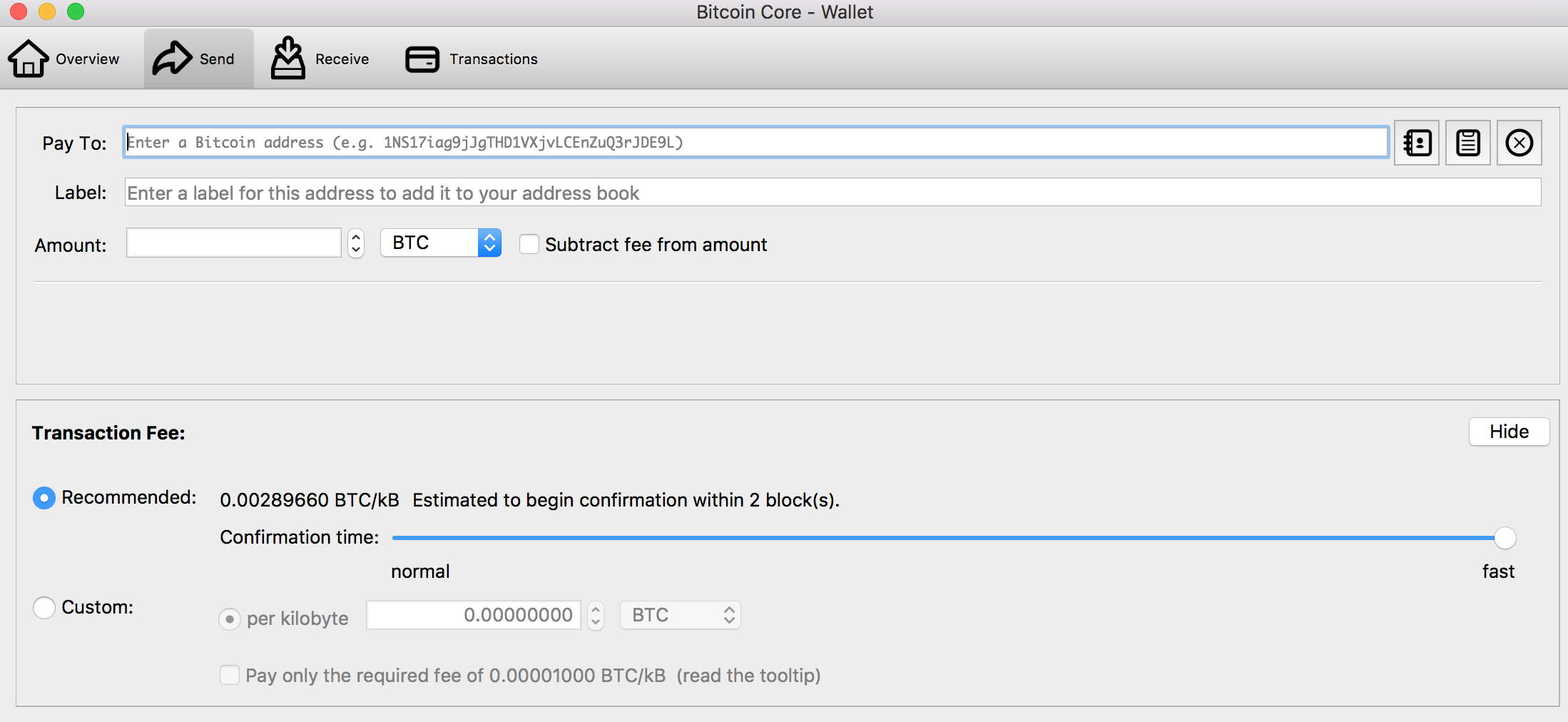This screenshot has height=722, width=1568.
Task: Click the Amount stepper arrows
Action: [356, 243]
